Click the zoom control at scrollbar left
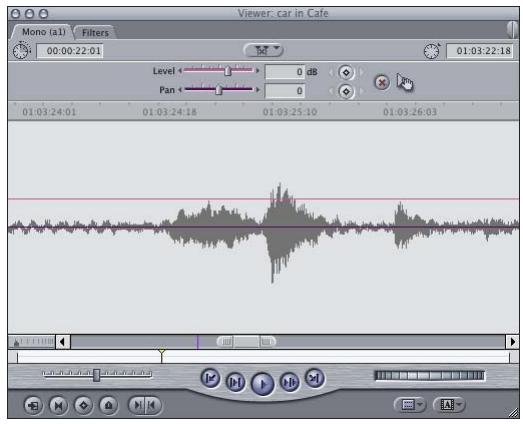The width and height of the screenshot is (523, 424). click(32, 342)
